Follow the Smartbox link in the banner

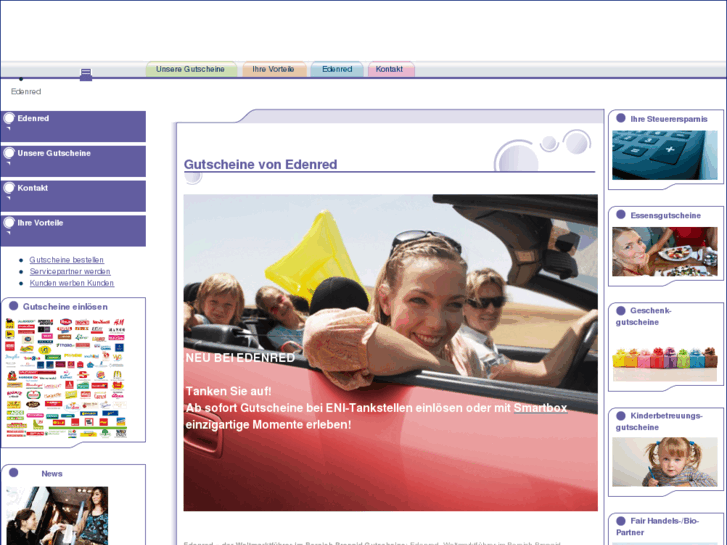[541, 408]
